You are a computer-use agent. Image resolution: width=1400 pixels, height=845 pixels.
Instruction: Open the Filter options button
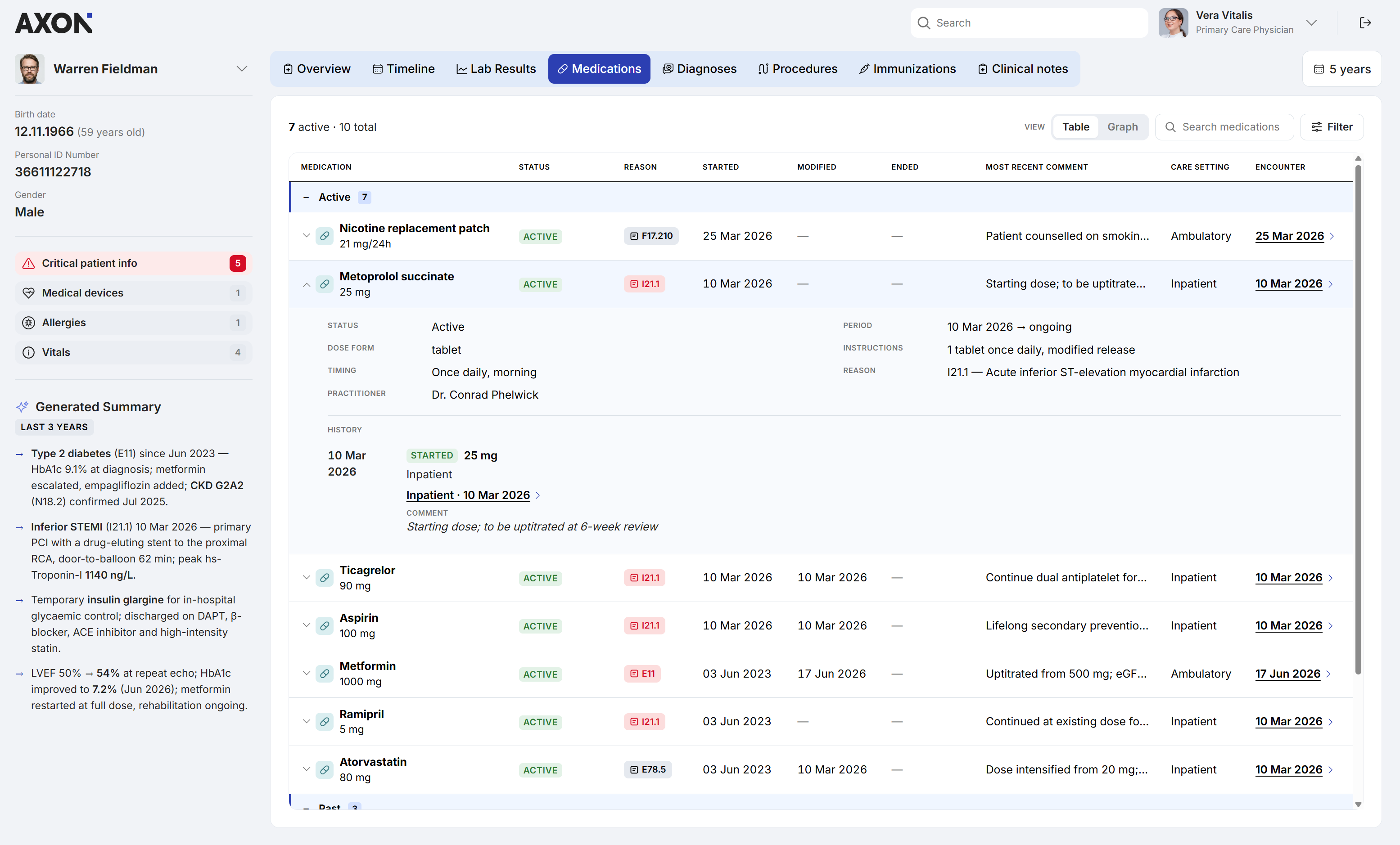click(x=1331, y=126)
